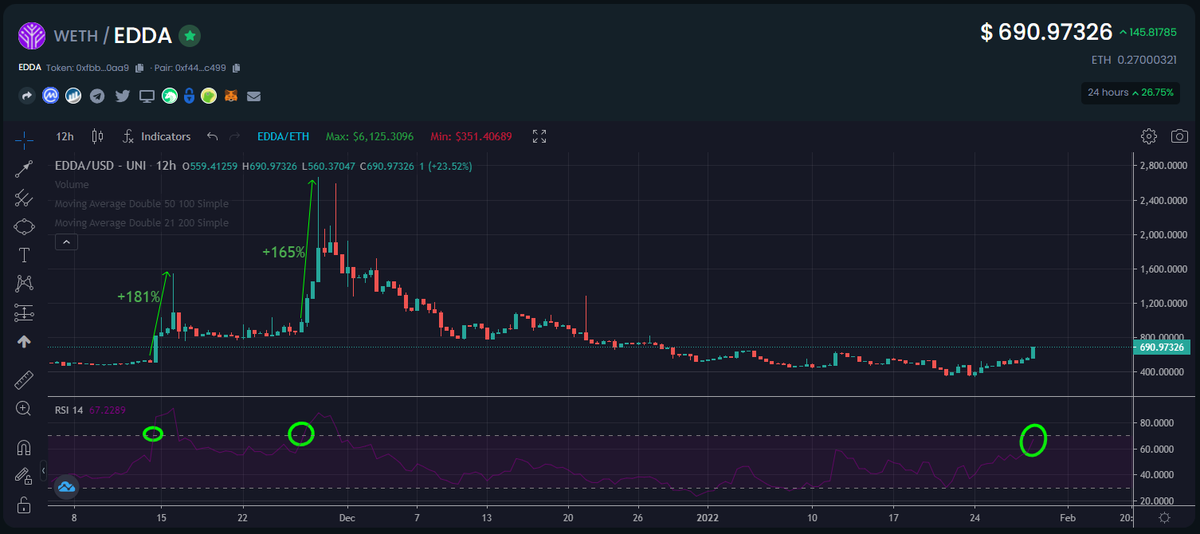Click the Feb date on time axis
Image resolution: width=1200 pixels, height=534 pixels.
(1067, 518)
